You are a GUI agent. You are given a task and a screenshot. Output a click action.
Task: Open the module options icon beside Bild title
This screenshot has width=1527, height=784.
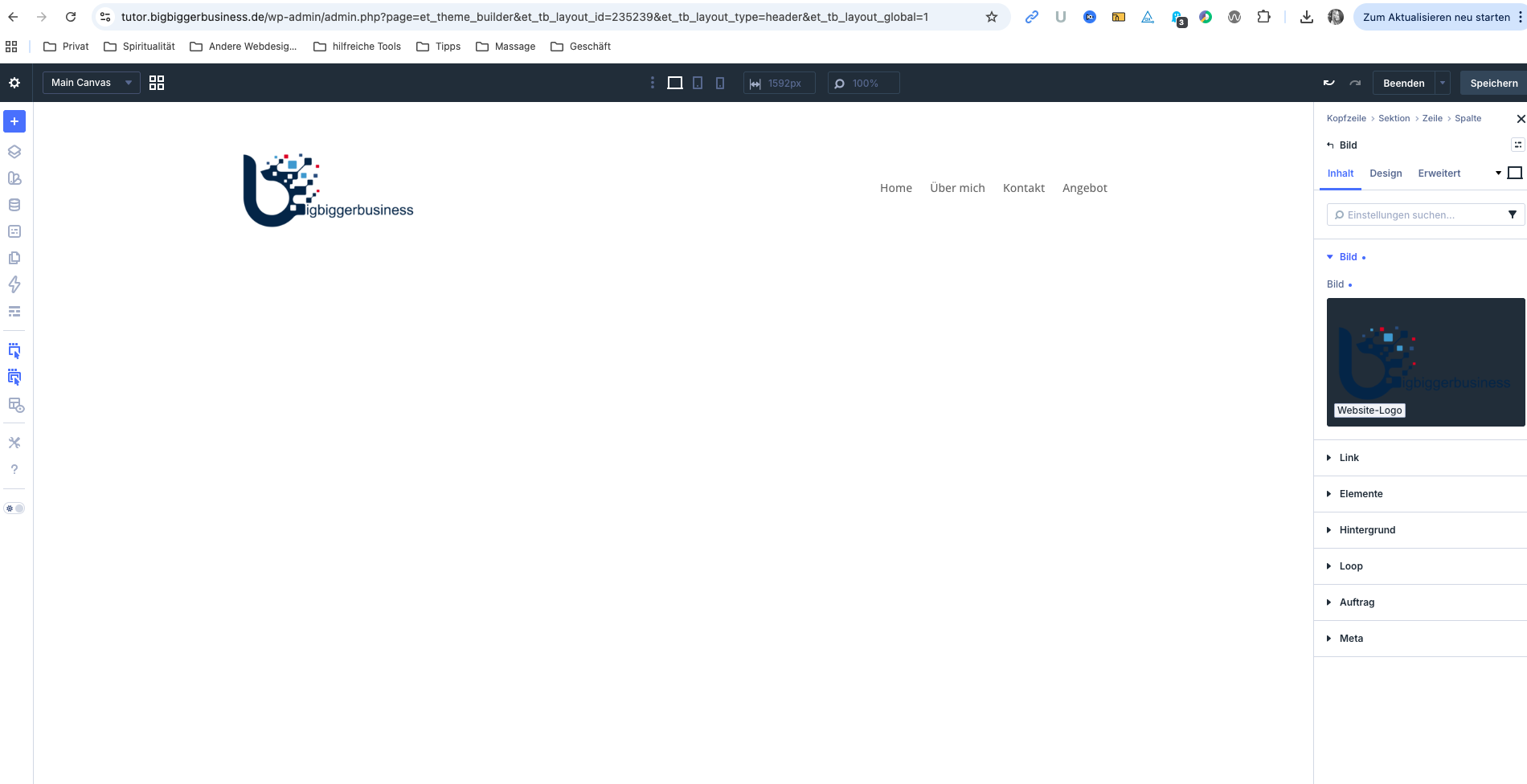click(1517, 145)
